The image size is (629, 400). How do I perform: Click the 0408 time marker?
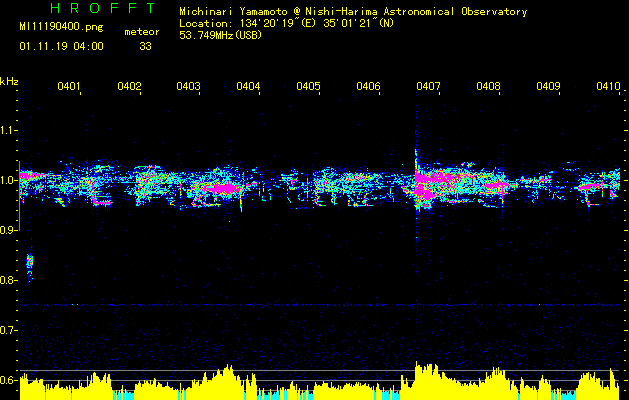click(x=488, y=86)
